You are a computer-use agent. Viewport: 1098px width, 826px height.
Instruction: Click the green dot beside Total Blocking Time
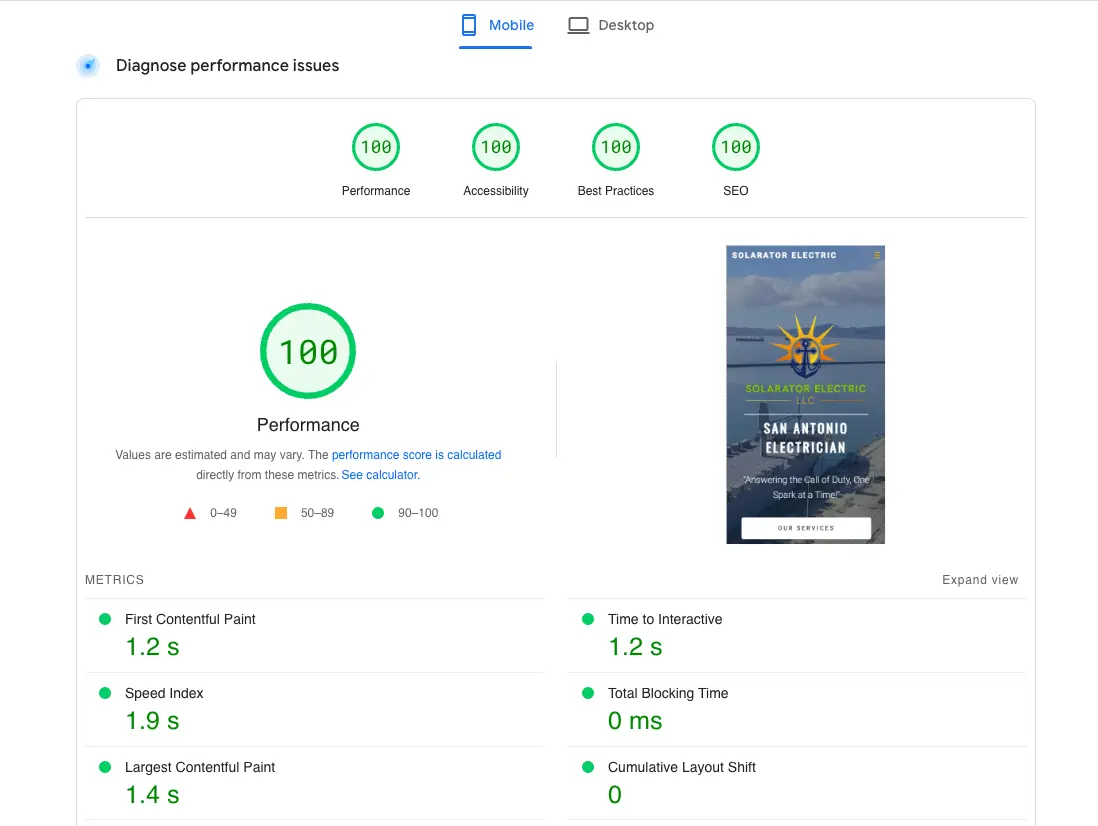pyautogui.click(x=587, y=693)
